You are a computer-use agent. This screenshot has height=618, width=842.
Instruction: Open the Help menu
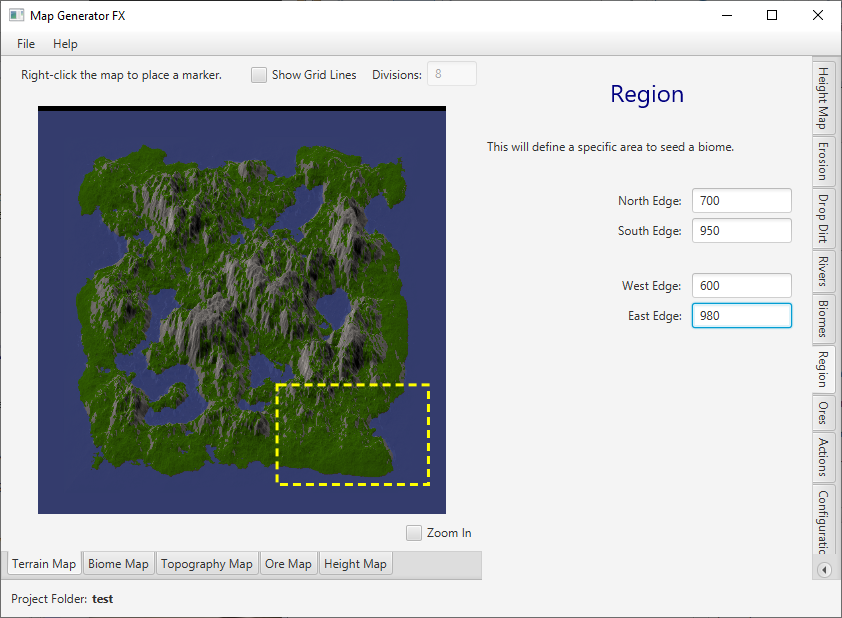click(x=65, y=44)
